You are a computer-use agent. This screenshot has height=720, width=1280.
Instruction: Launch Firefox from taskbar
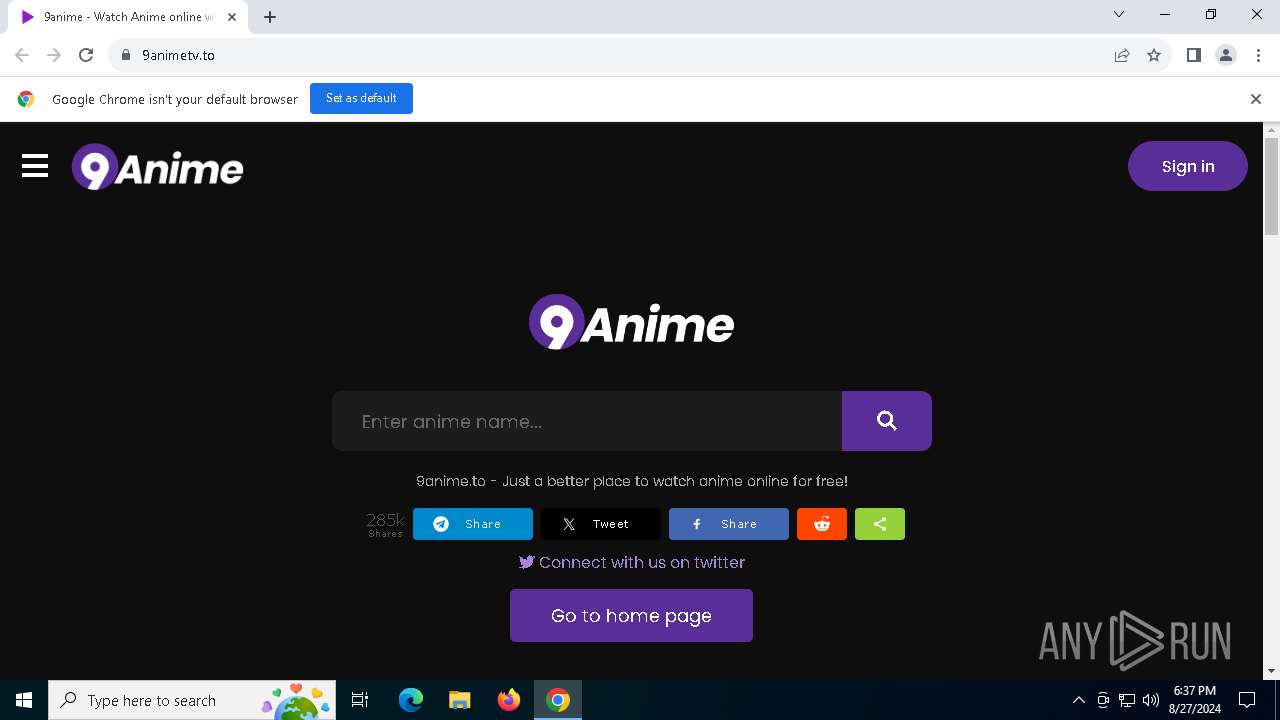tap(509, 700)
